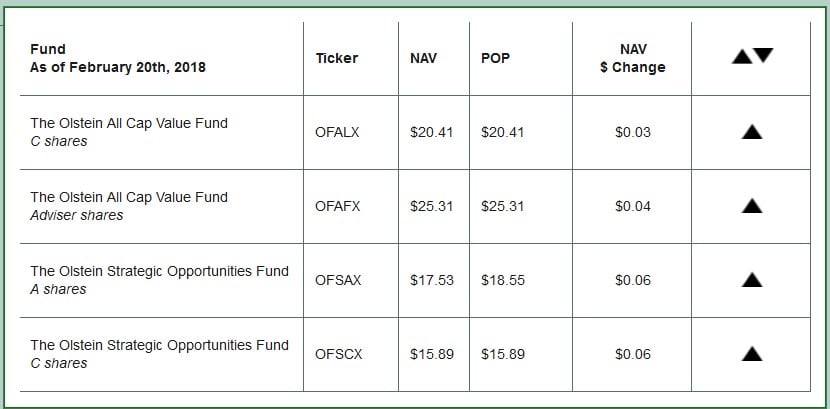Open The Olstein All Cap Value Fund C shares

129,123
